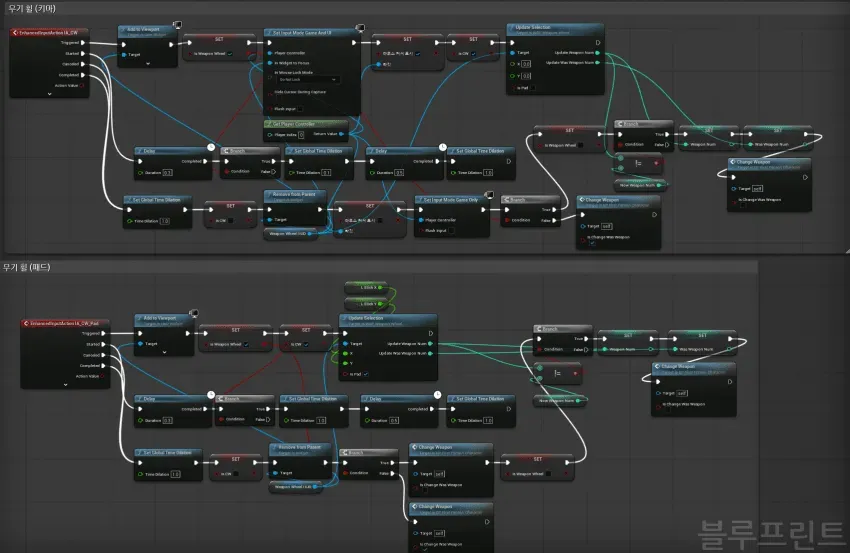This screenshot has width=850, height=553.
Task: Click Branch icon after Set Input Mode Game Only
Action: pos(506,200)
